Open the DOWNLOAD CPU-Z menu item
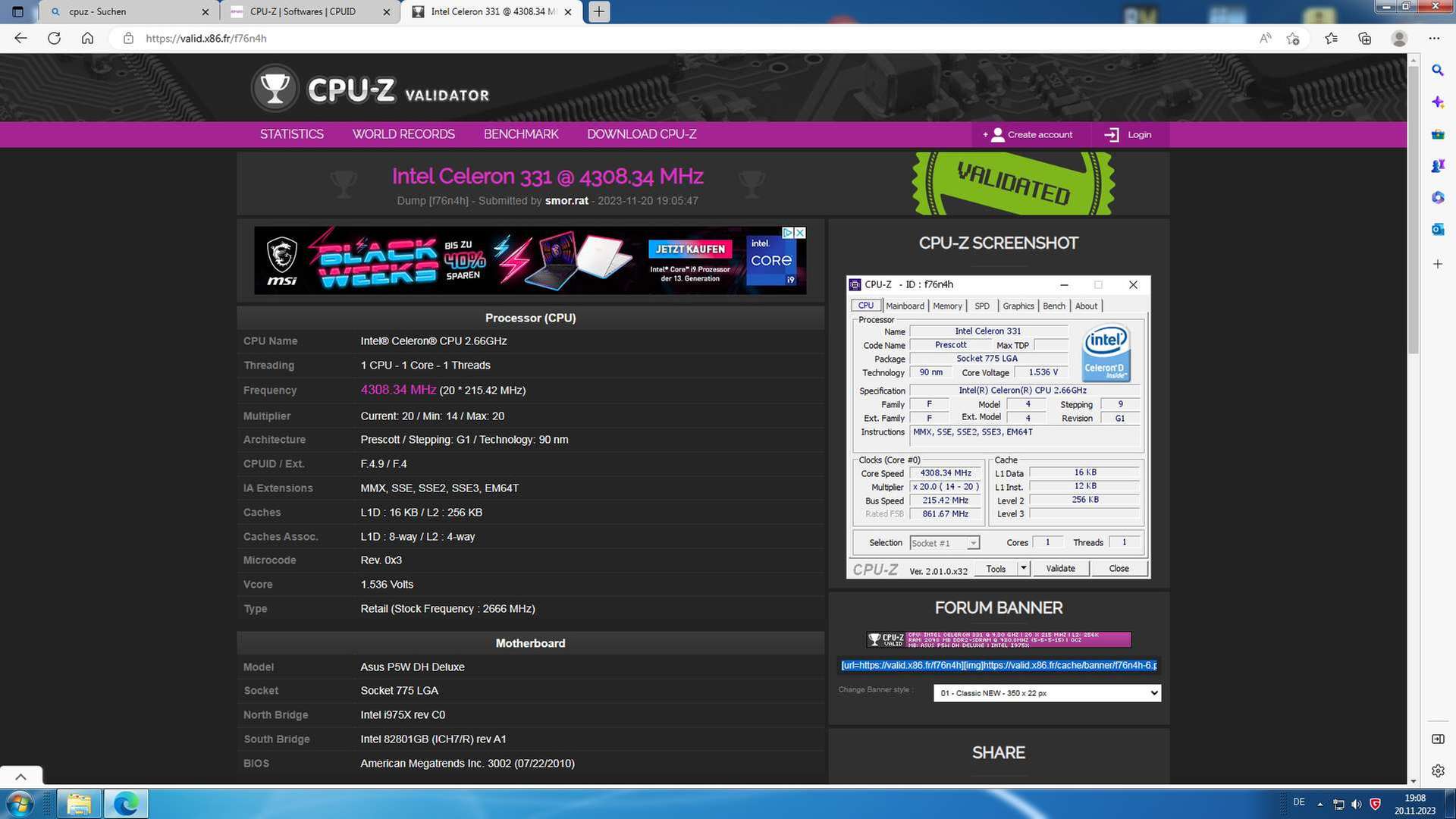Viewport: 1456px width, 819px height. pyautogui.click(x=642, y=134)
